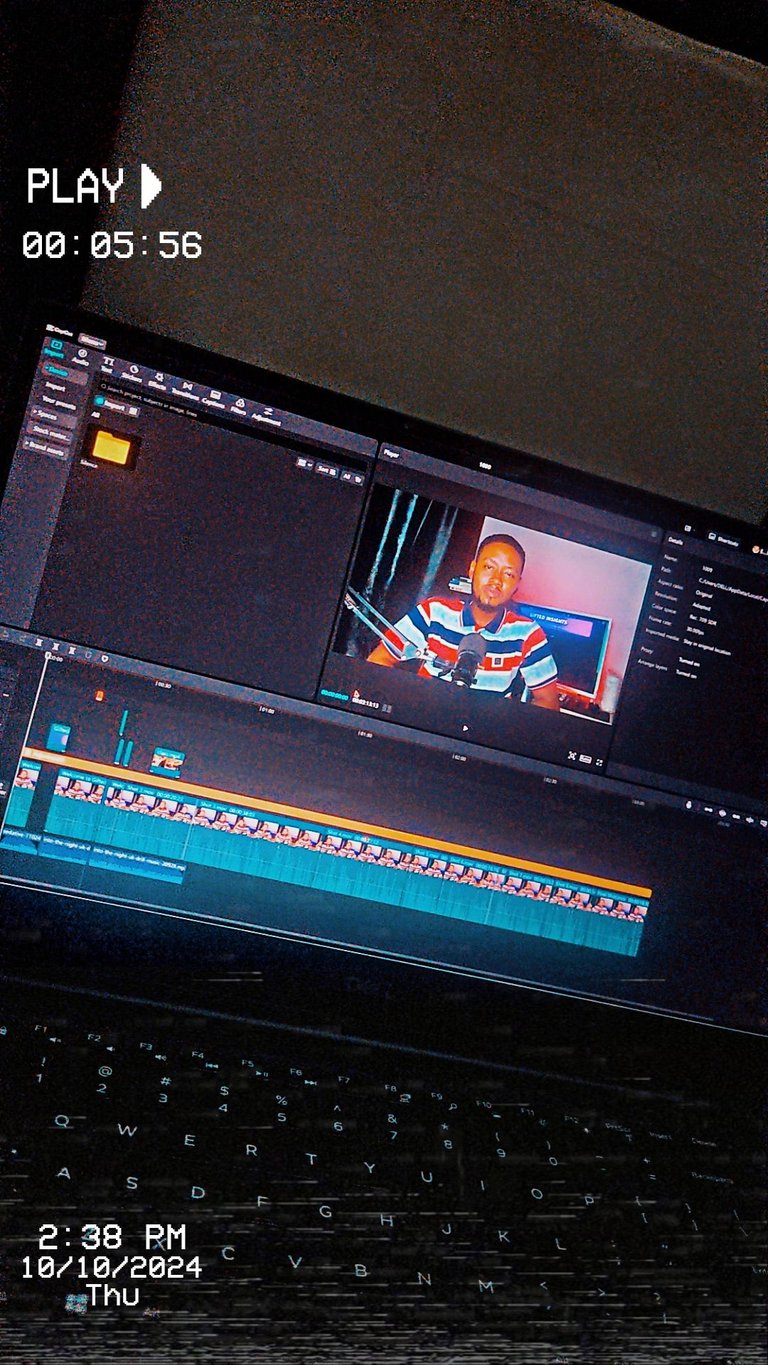Image resolution: width=768 pixels, height=1365 pixels.
Task: Select the small blue overlay clip at timeline start
Action: pos(59,737)
